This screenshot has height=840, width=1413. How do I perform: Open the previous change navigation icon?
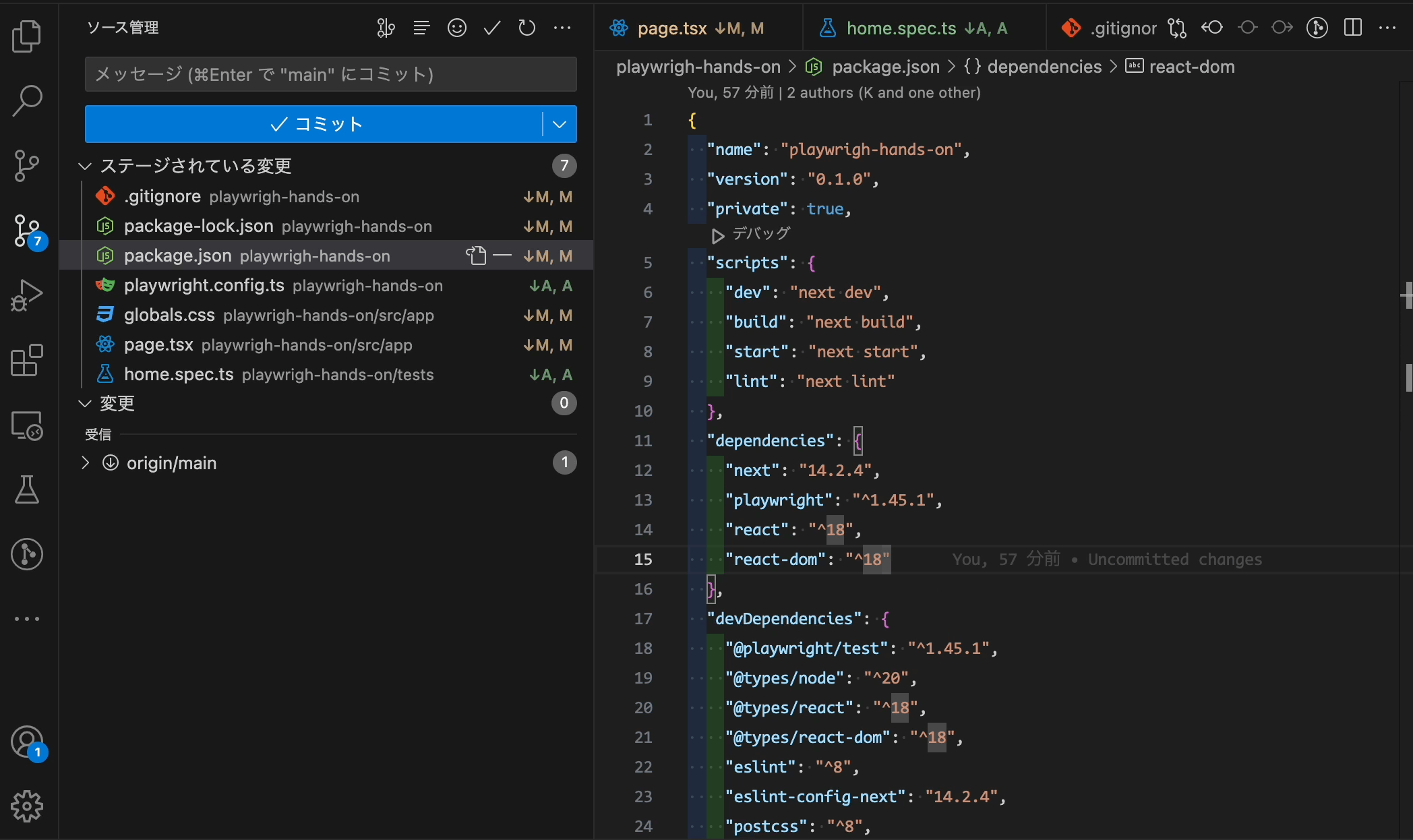tap(1212, 28)
